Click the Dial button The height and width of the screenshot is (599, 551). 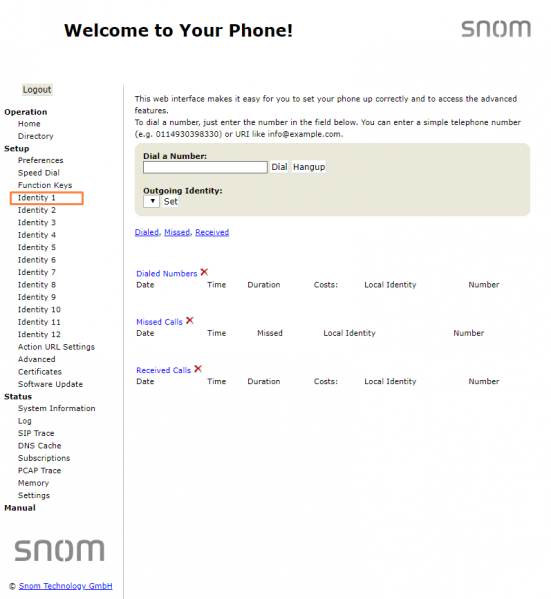[x=279, y=167]
